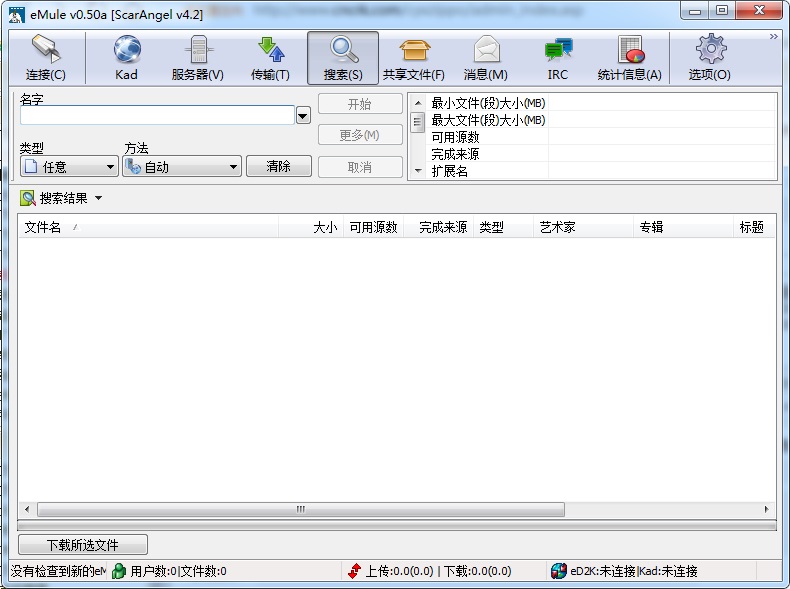Click the results horizontal scrollbar left arrow

[x=27, y=509]
